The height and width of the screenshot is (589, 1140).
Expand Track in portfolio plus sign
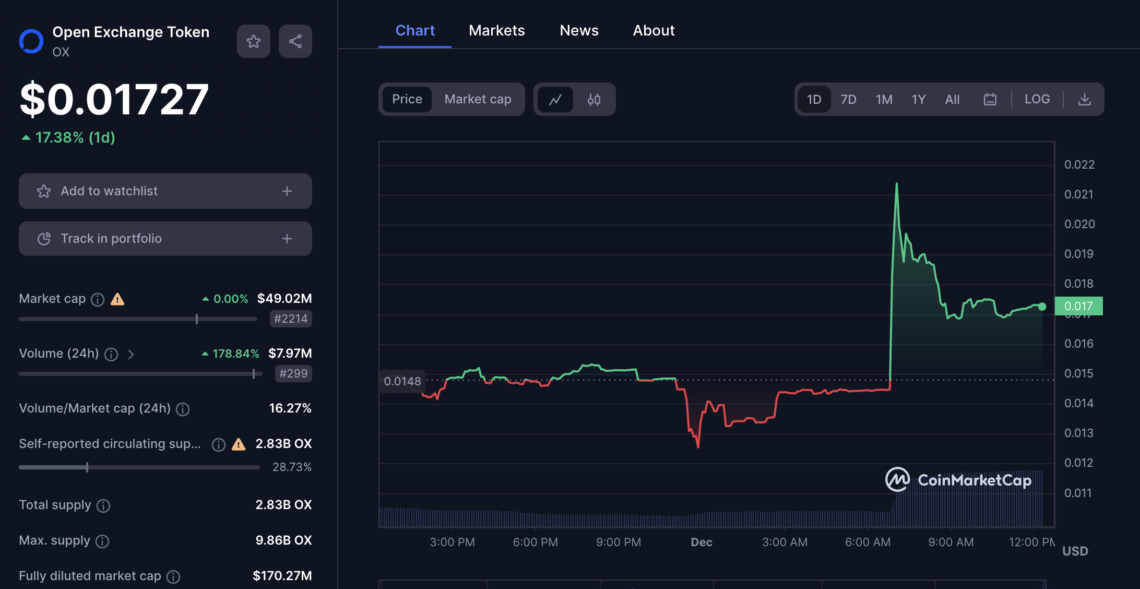tap(287, 239)
